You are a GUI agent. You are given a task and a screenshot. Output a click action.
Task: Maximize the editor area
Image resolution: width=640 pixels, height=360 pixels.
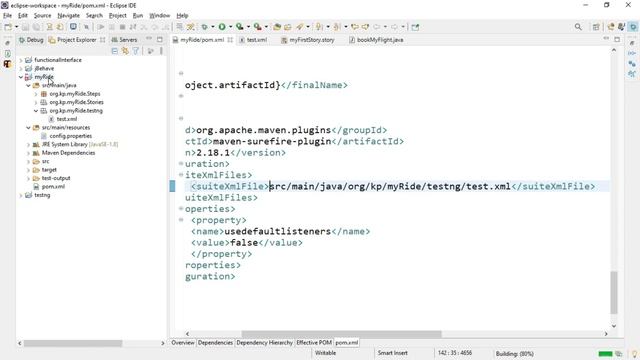tap(617, 40)
